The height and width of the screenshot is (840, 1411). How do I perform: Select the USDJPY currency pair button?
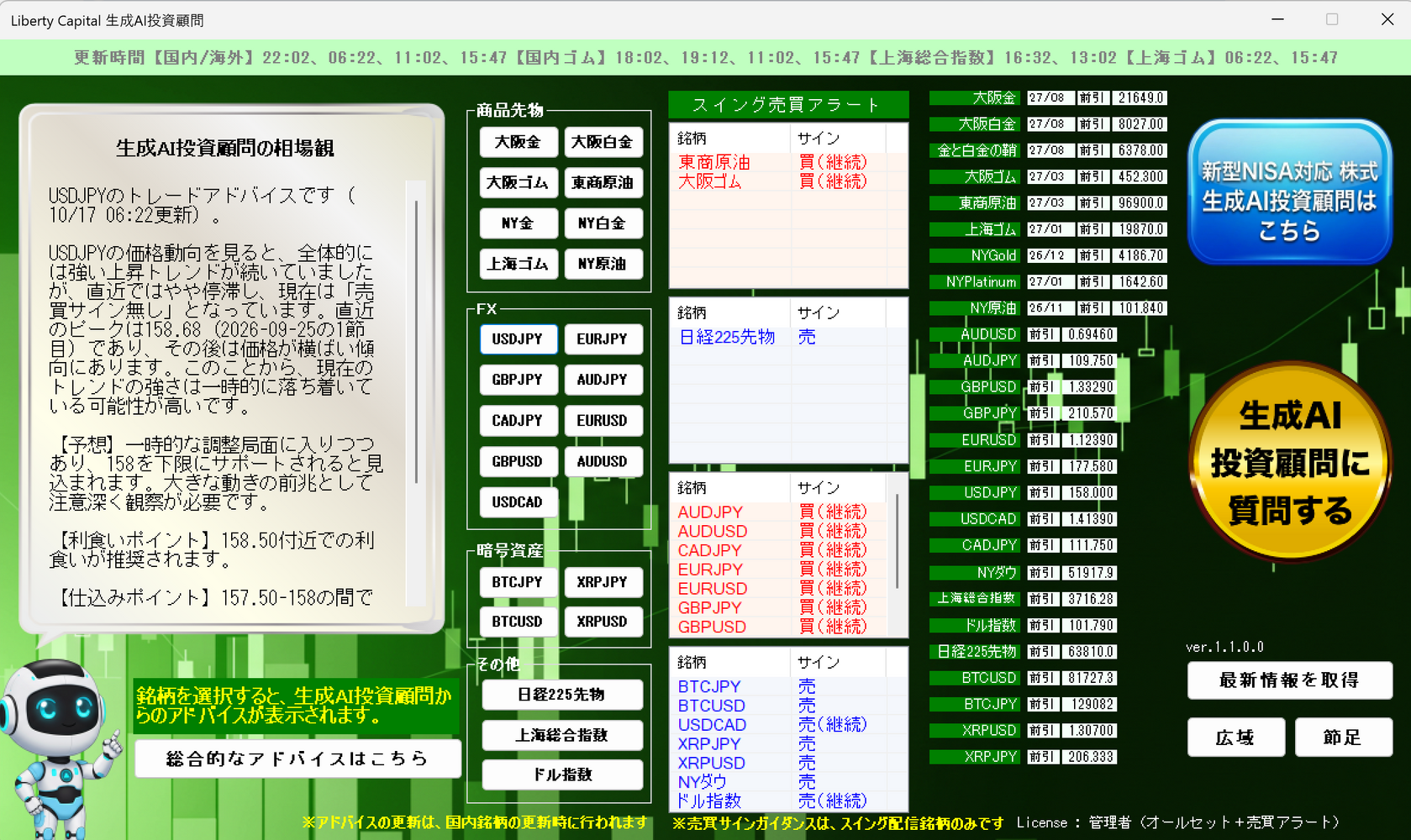(519, 339)
